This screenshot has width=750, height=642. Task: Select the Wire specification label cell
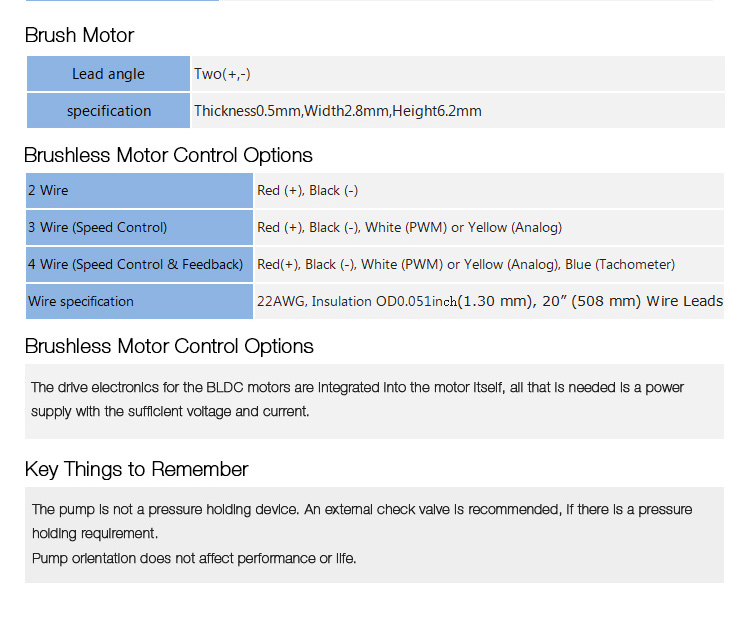(x=139, y=301)
